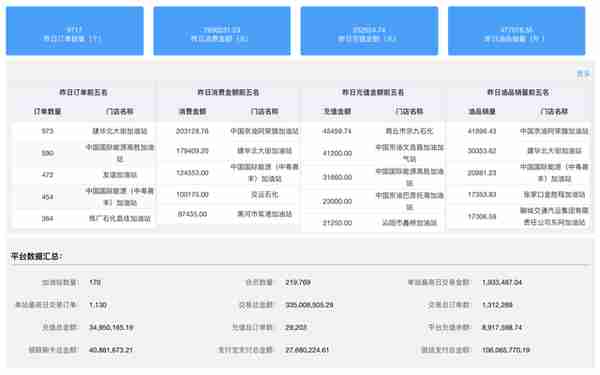Viewport: 600px width, 375px height.
Task: Click the 昨日消费金额前五名 table title
Action: click(x=228, y=92)
